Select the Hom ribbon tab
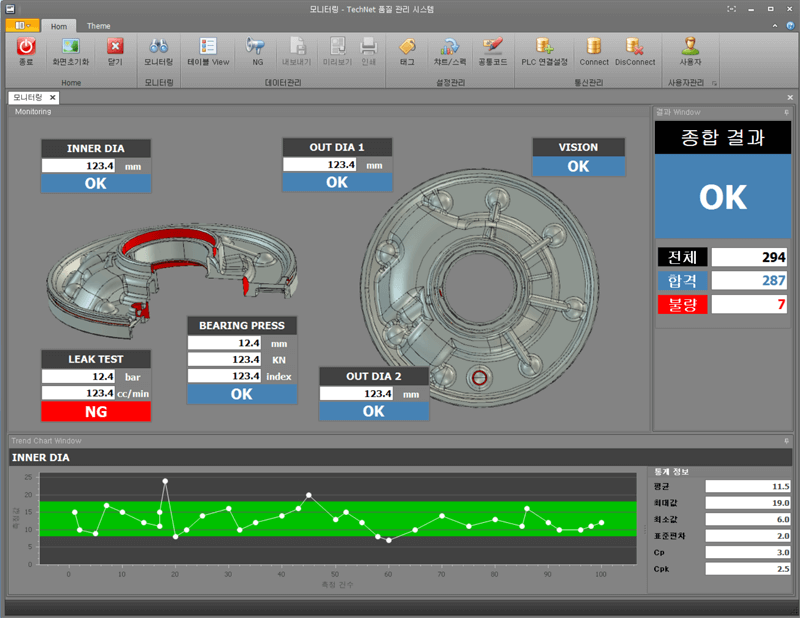 point(61,25)
